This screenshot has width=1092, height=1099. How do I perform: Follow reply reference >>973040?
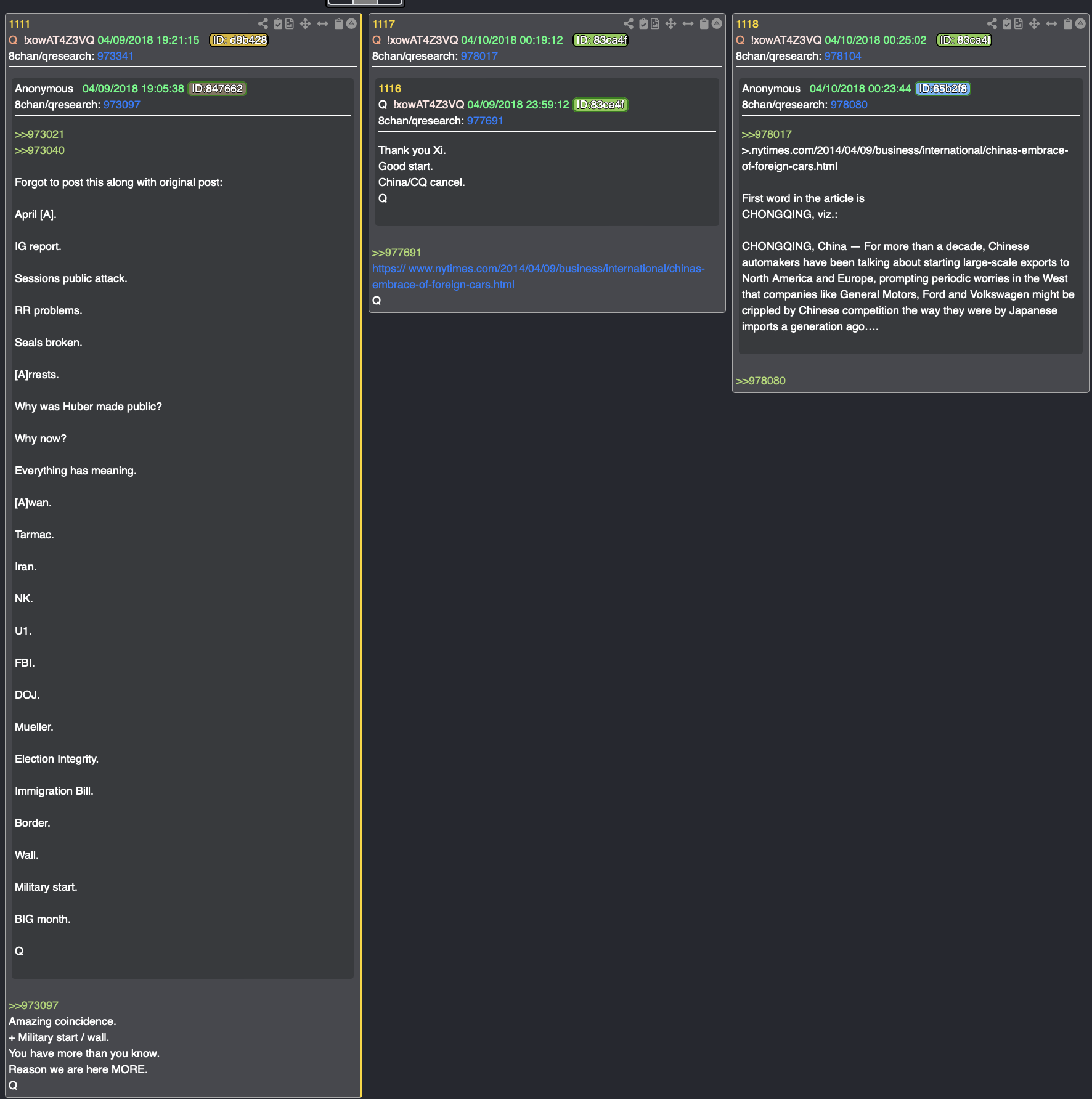(39, 150)
